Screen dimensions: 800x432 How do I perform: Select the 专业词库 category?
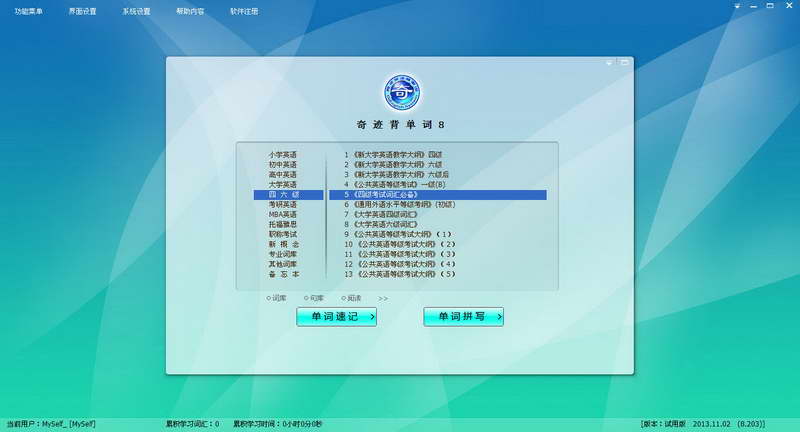pyautogui.click(x=283, y=254)
